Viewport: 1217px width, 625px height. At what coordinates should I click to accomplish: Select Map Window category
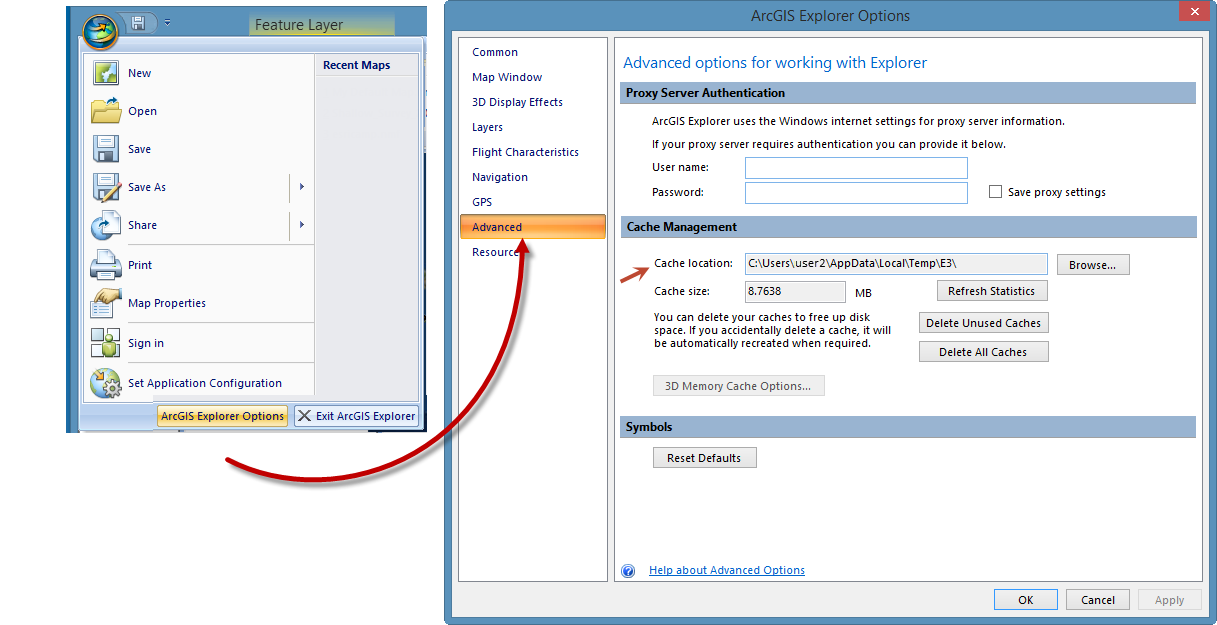(x=507, y=77)
